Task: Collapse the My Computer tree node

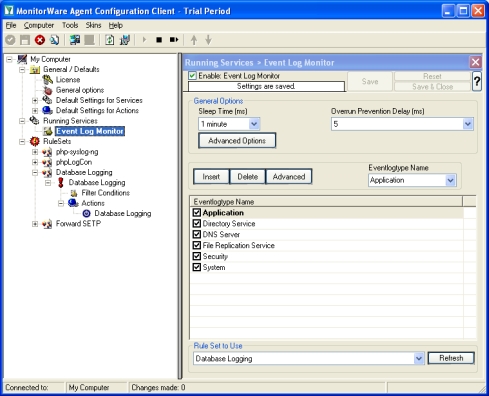Action: coord(9,59)
